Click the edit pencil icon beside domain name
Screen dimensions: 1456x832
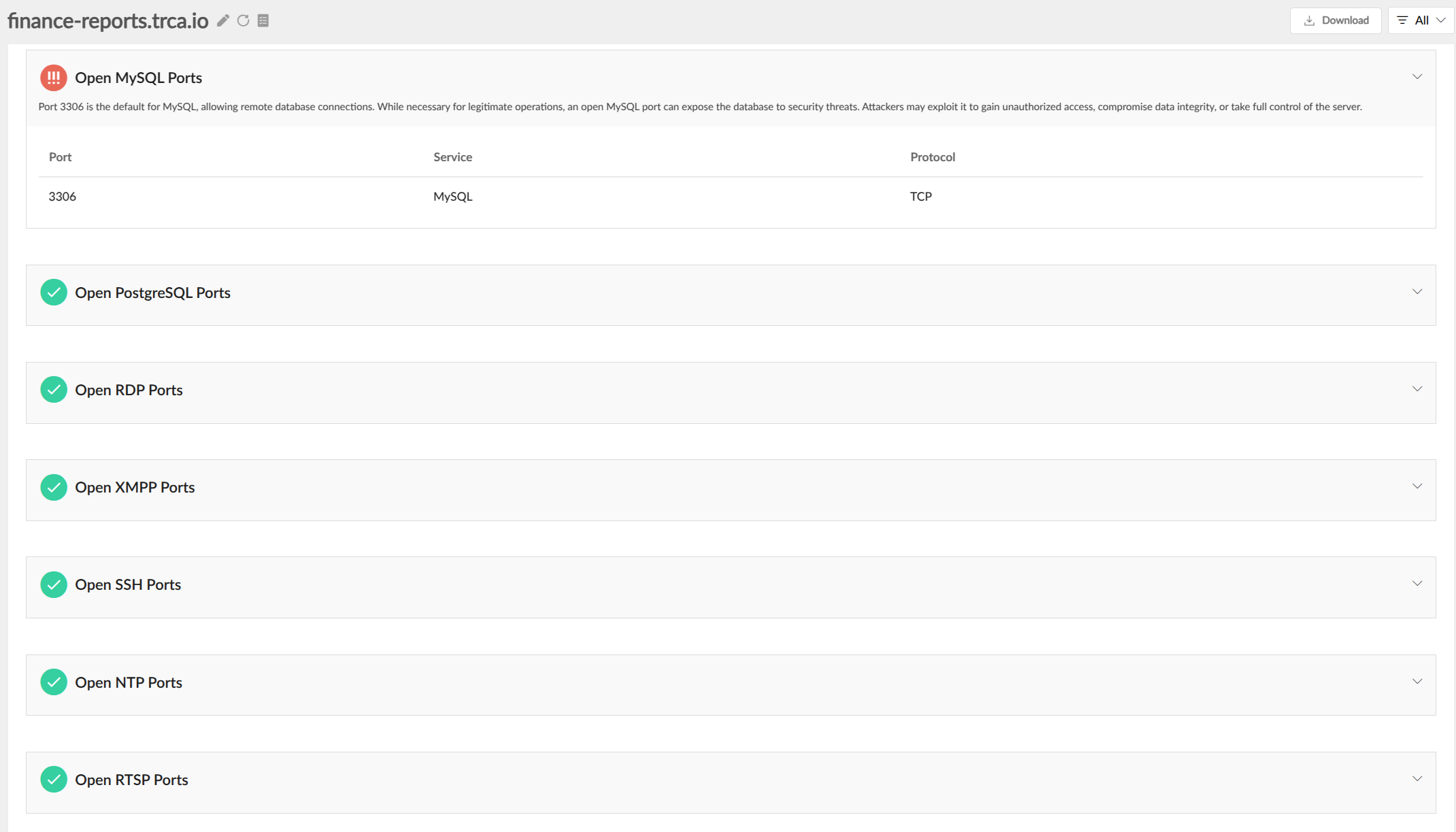click(x=222, y=20)
